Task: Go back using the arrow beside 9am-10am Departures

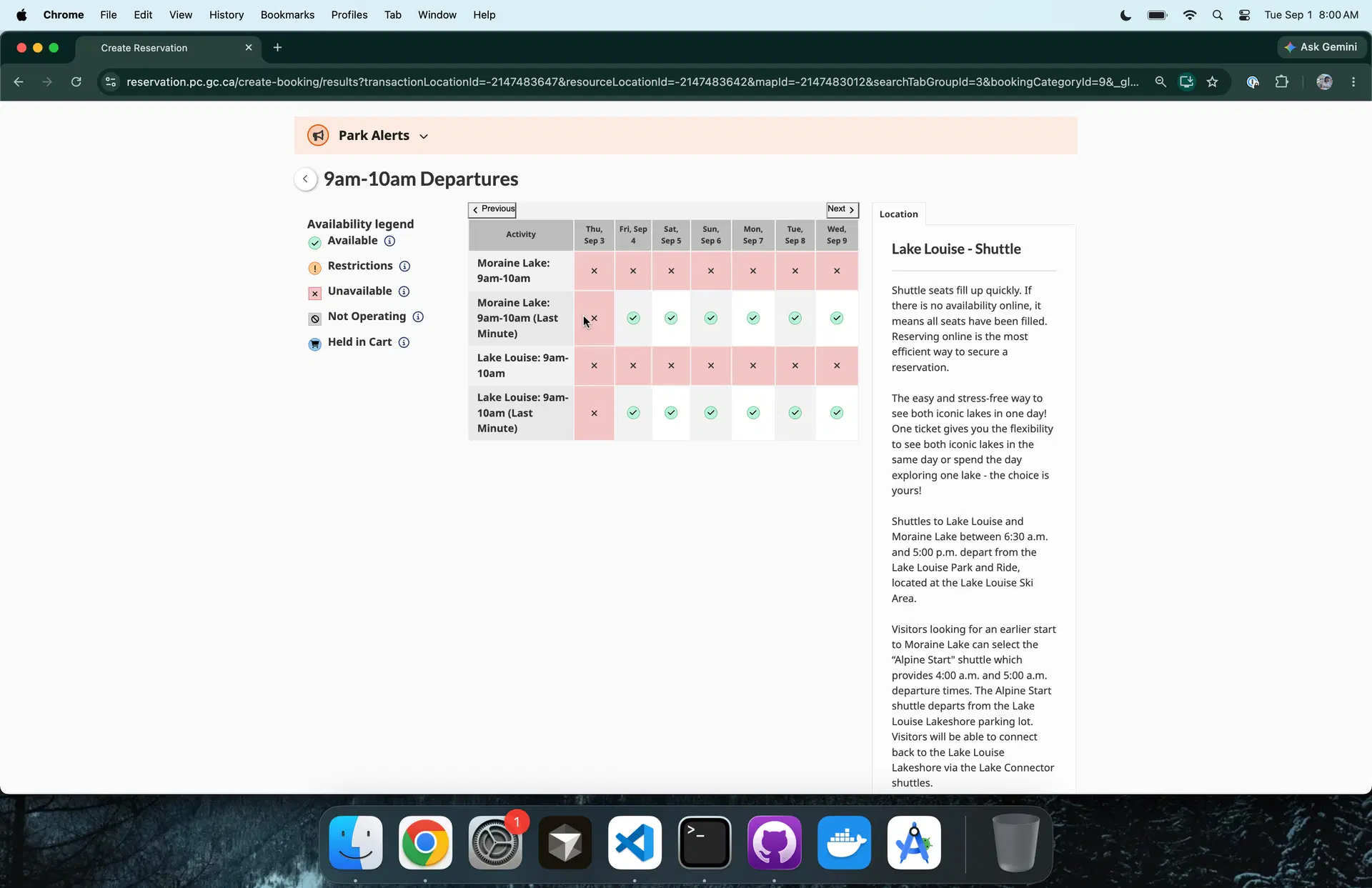Action: click(x=305, y=179)
